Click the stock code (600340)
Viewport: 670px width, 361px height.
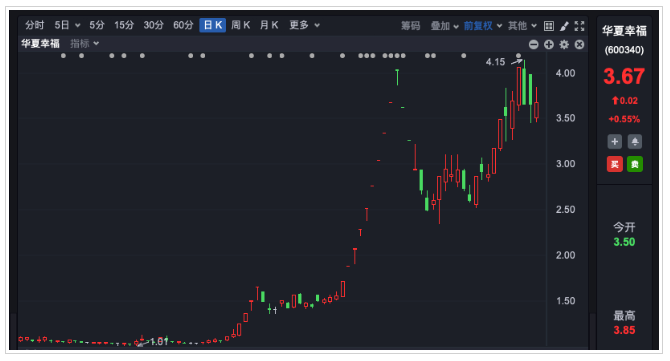pos(624,50)
